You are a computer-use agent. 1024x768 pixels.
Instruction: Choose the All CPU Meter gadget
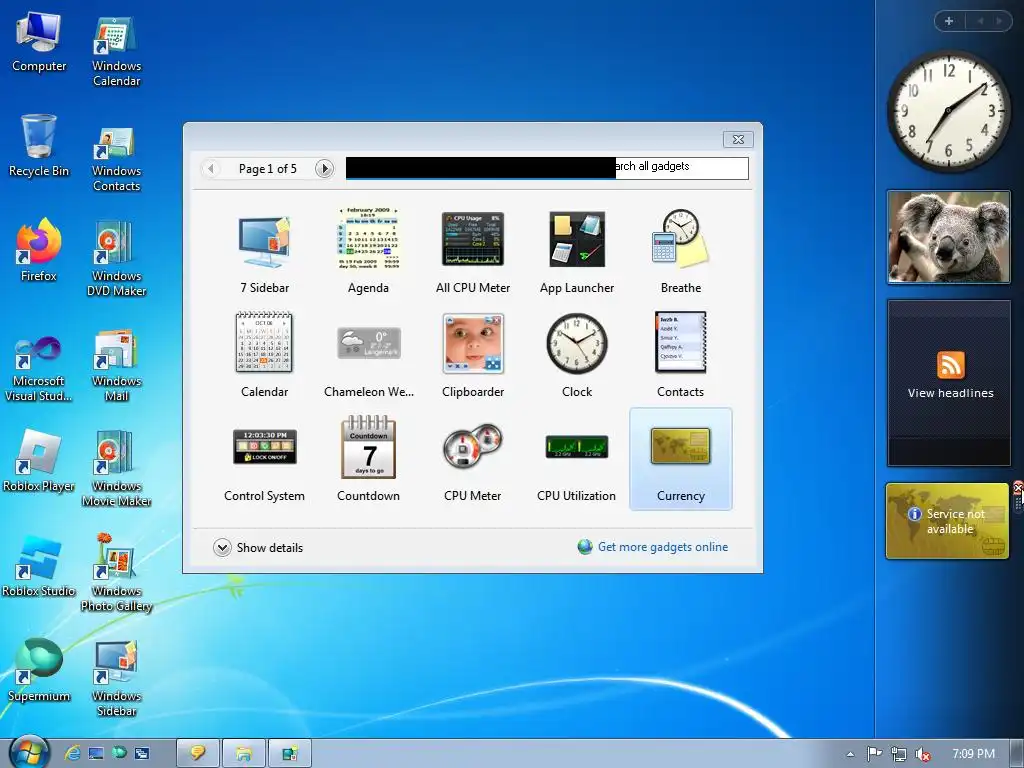click(473, 251)
